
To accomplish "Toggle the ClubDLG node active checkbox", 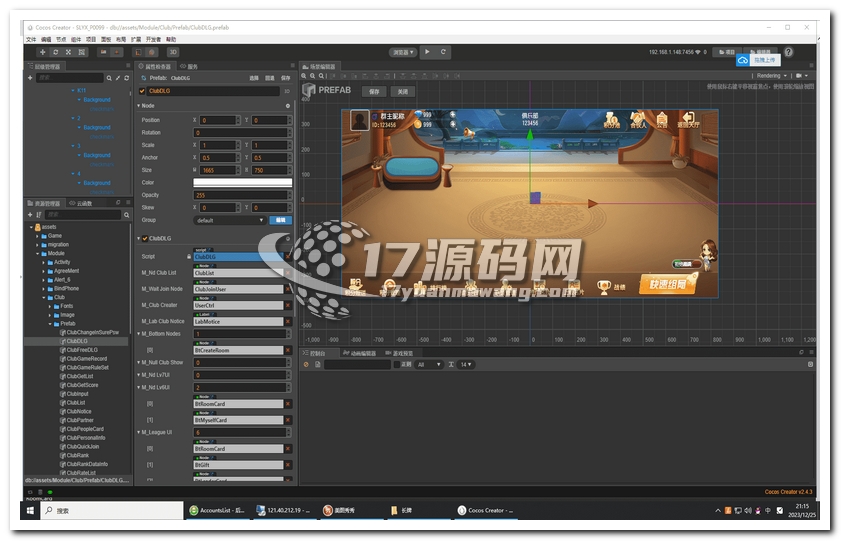I will coord(142,91).
